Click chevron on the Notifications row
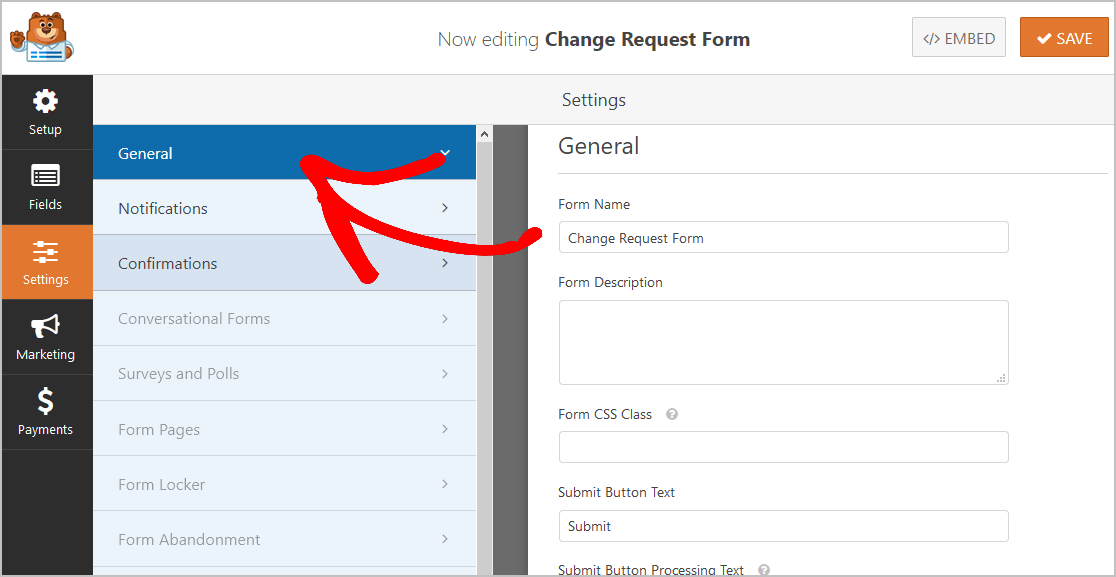Viewport: 1116px width, 577px height. tap(446, 208)
